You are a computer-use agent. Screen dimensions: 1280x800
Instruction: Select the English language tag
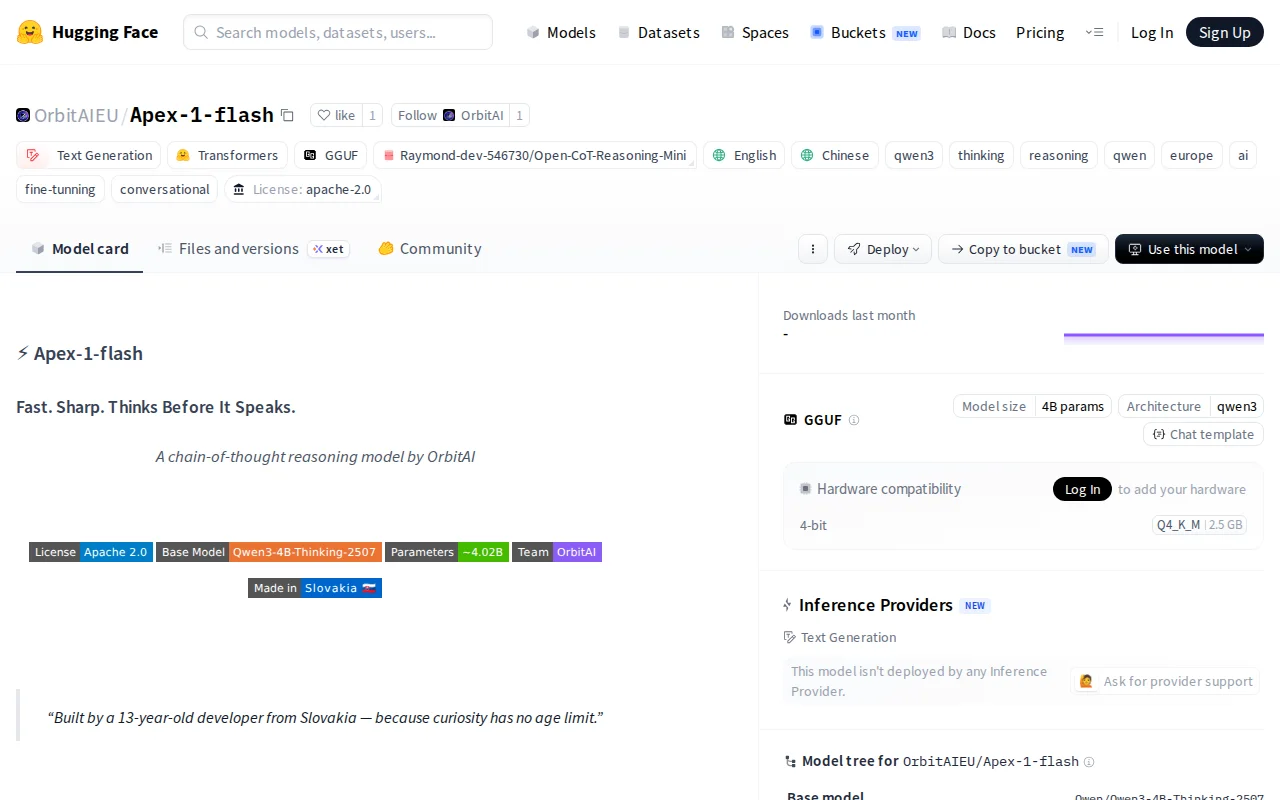[744, 155]
